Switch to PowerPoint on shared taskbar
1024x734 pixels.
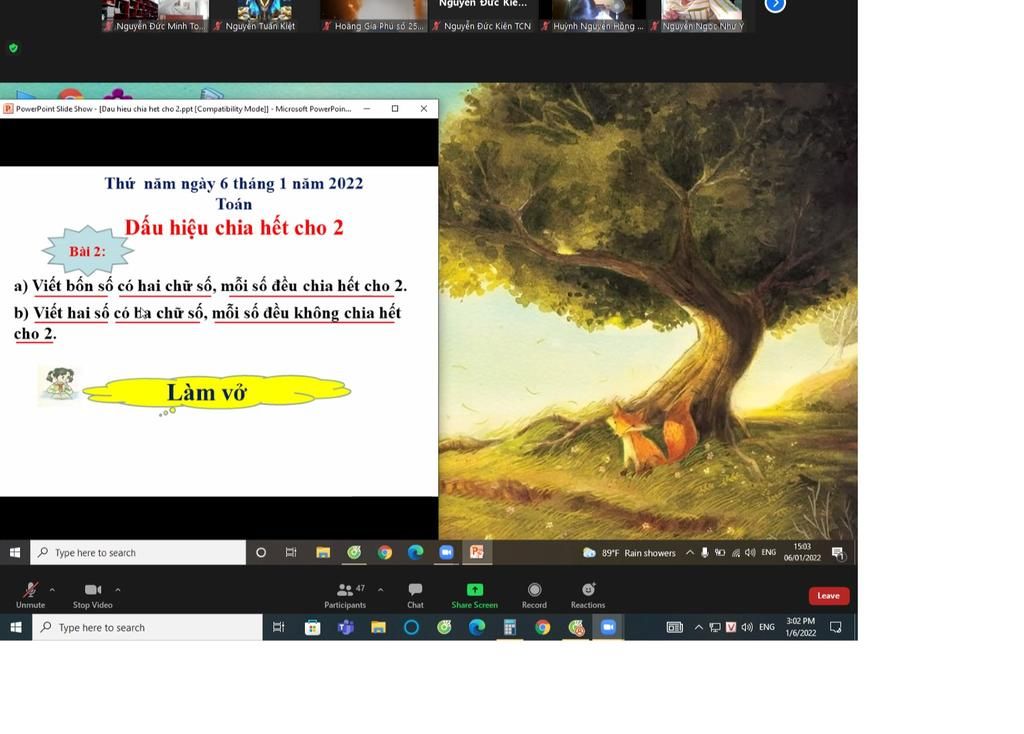(477, 552)
